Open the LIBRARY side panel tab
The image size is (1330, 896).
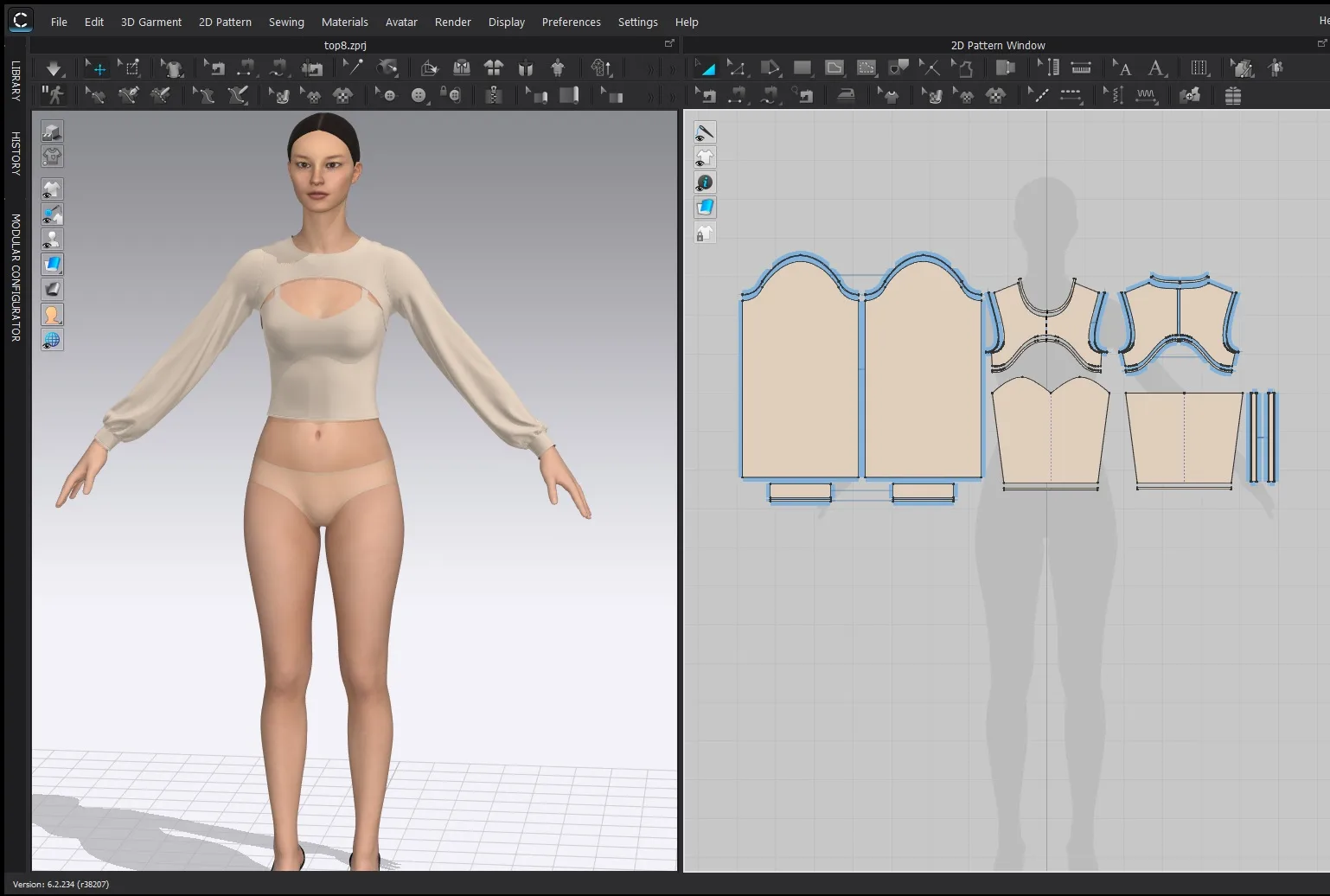click(x=16, y=80)
